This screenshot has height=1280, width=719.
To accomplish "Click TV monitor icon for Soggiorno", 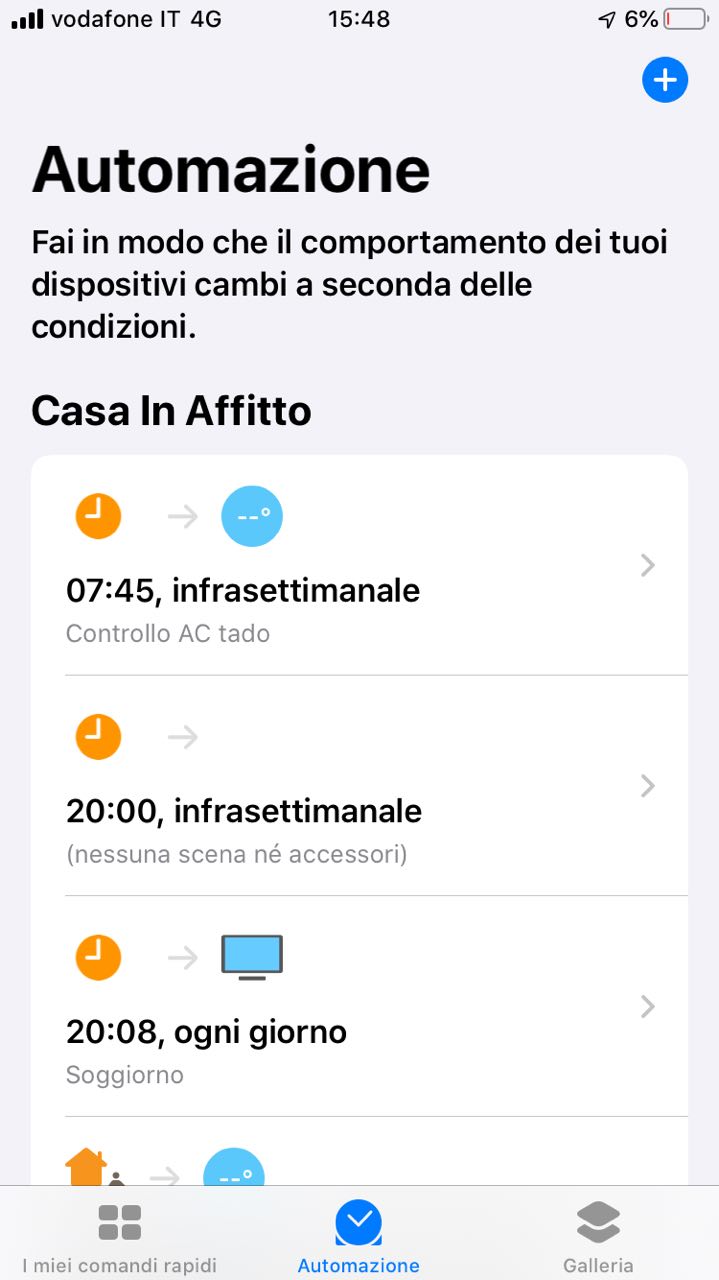I will 252,957.
